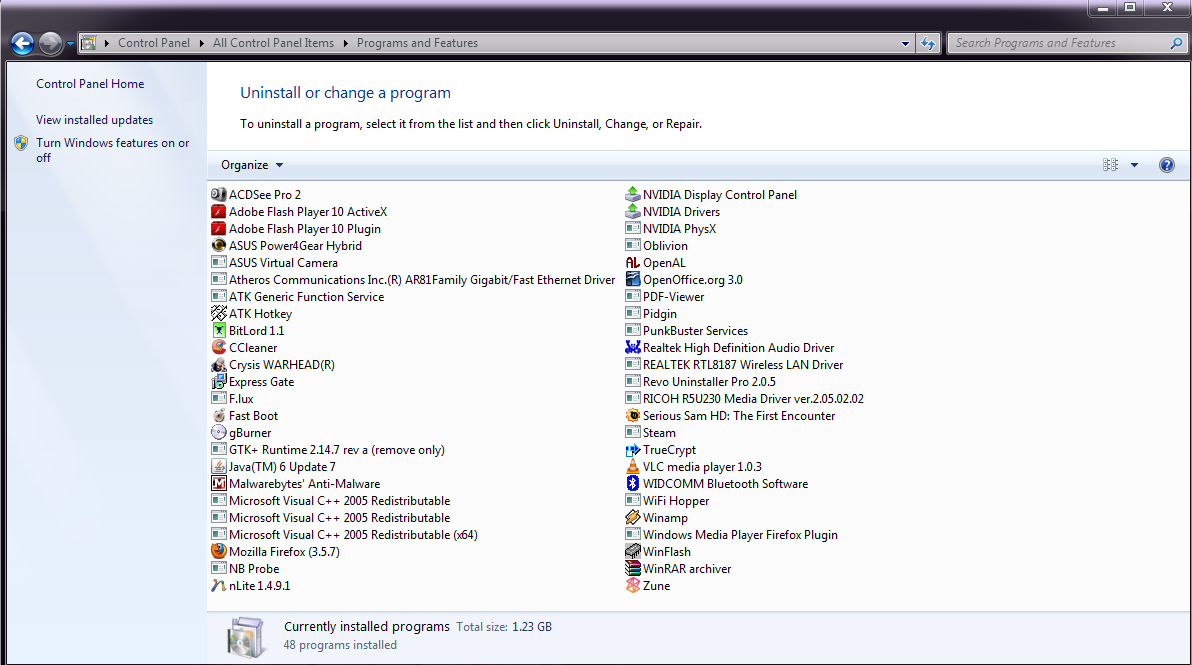
Task: Select Steam in the program list
Action: coord(651,432)
